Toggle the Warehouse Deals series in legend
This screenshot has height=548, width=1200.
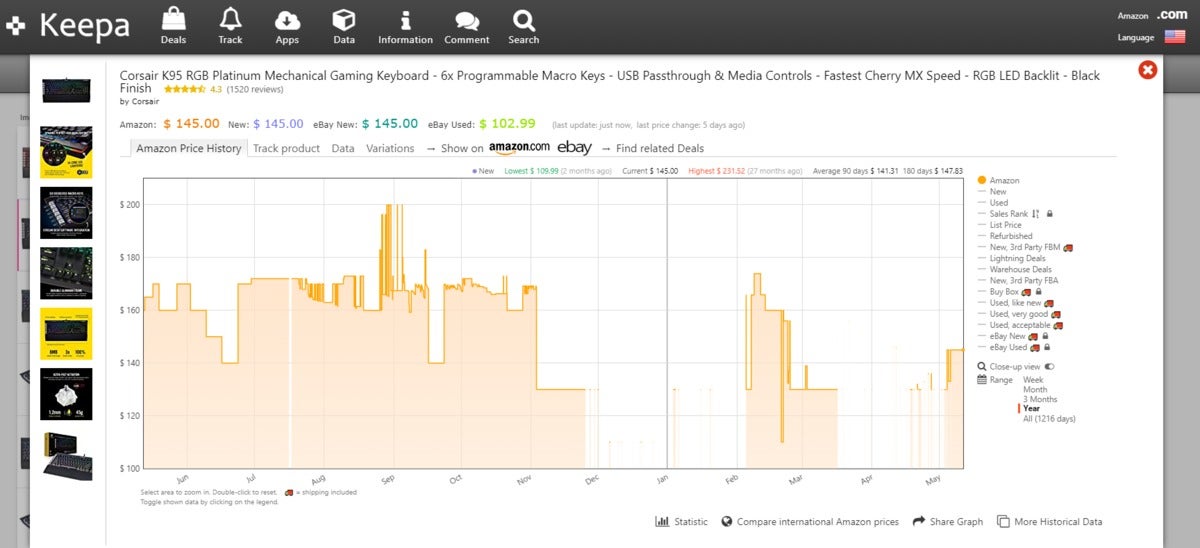(x=1021, y=270)
